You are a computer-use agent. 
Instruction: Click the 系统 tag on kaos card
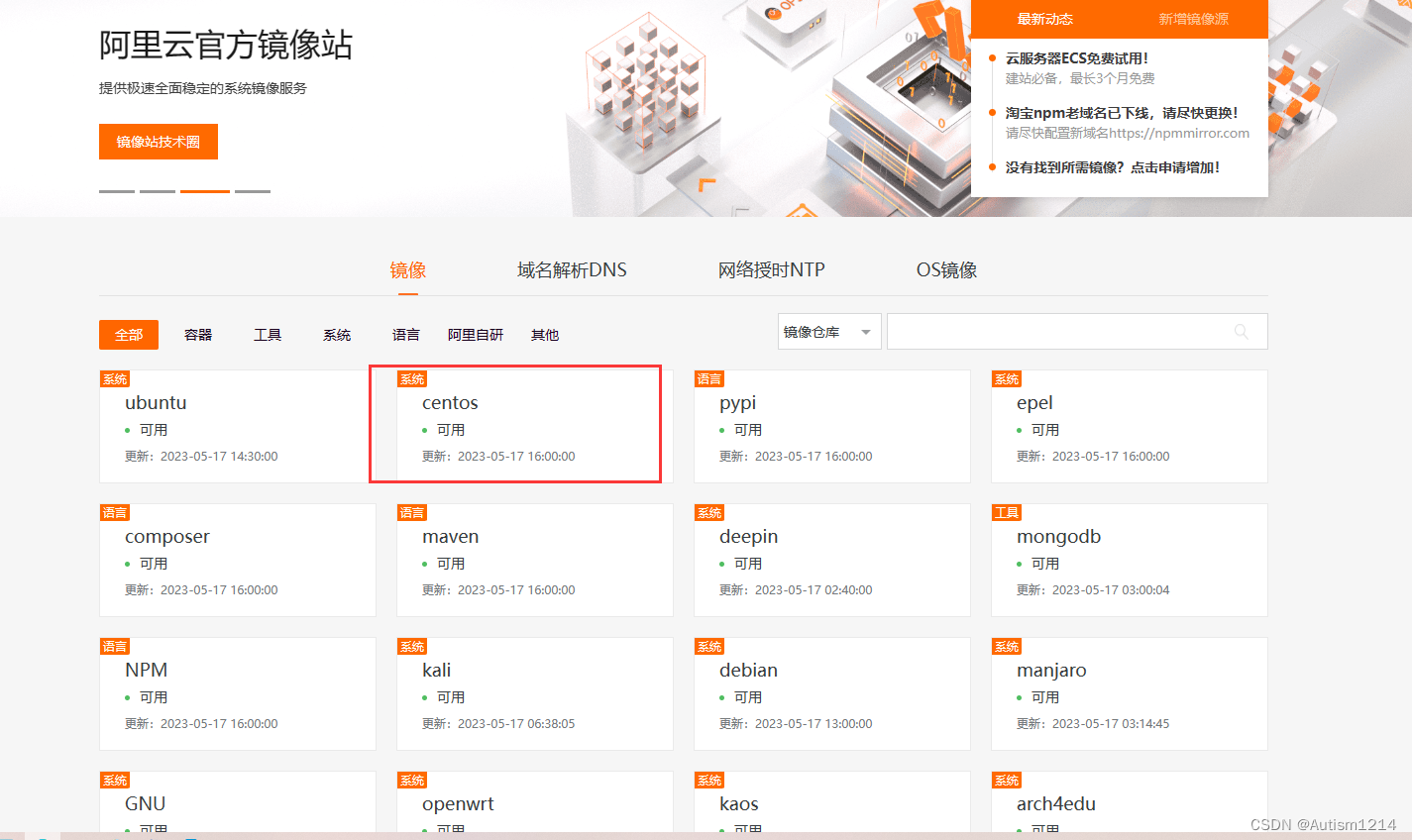pyautogui.click(x=709, y=781)
